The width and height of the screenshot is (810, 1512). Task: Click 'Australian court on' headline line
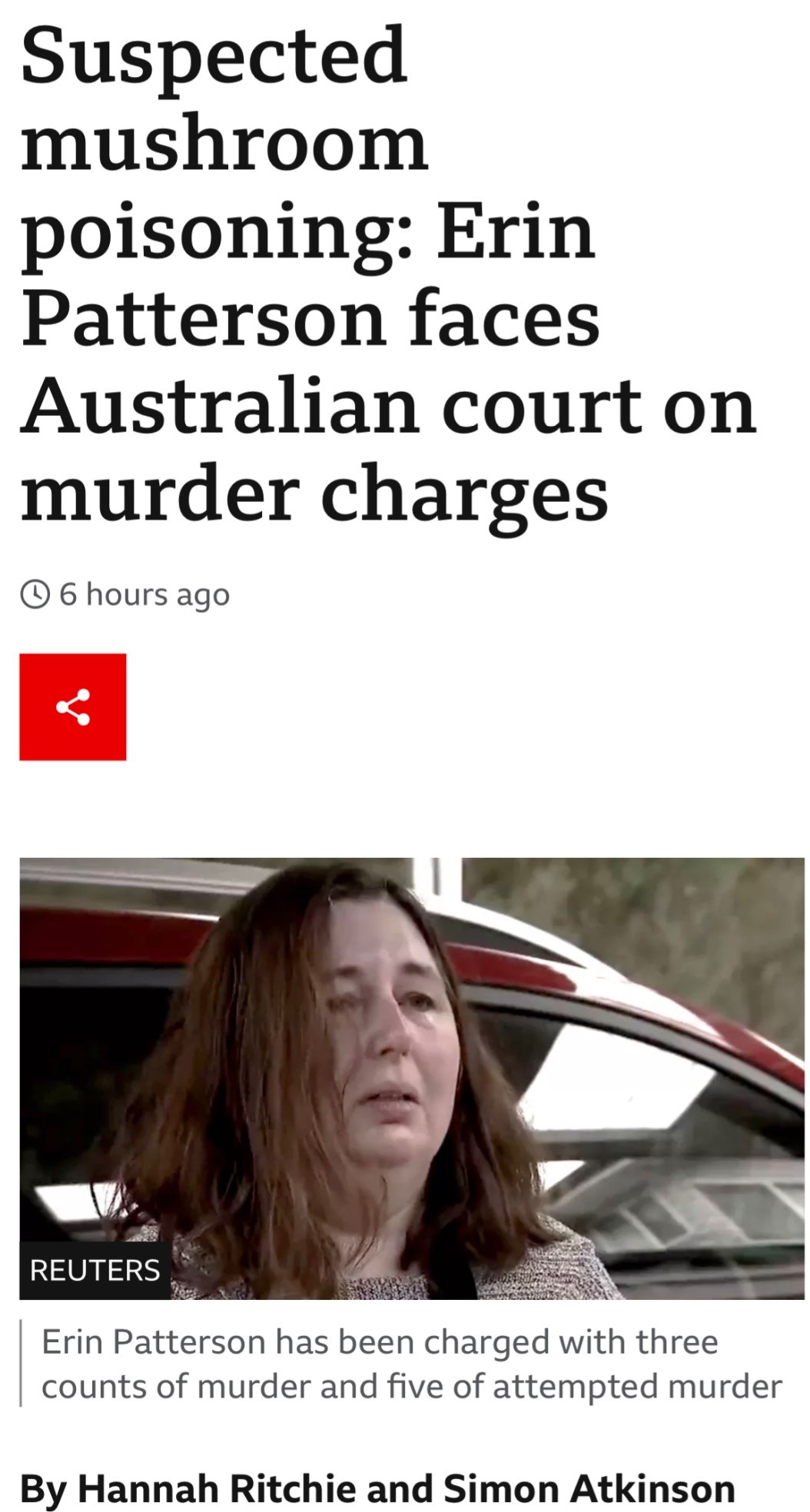(x=388, y=406)
